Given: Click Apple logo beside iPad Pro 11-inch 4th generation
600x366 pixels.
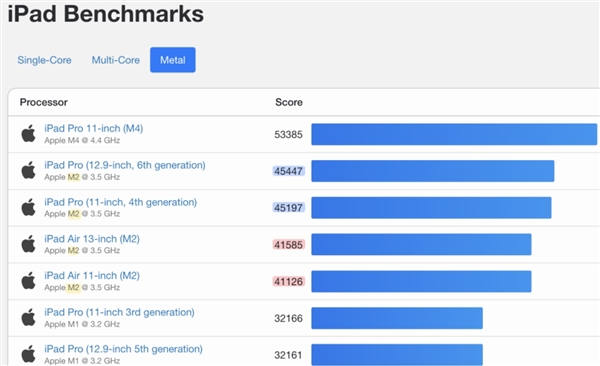Looking at the screenshot, I should click(28, 207).
